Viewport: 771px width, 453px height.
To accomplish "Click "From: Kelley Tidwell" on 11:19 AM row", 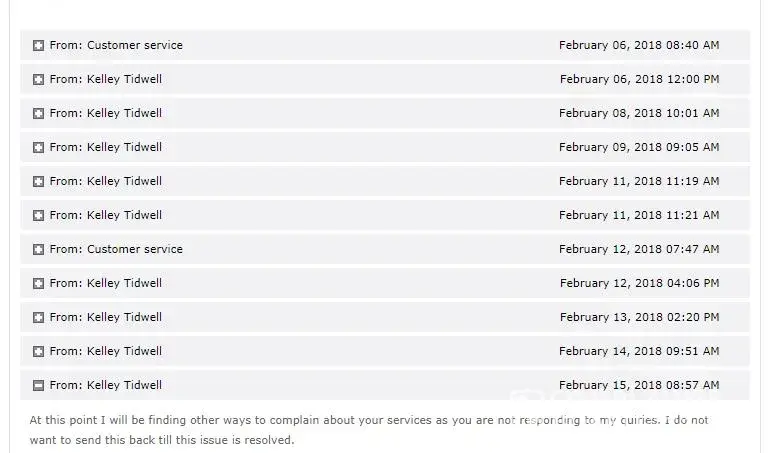I will (x=105, y=181).
